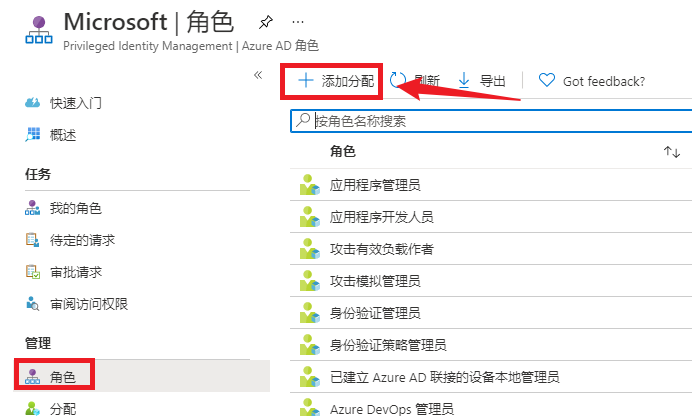Pin the page with the pin icon
The height and width of the screenshot is (416, 692).
click(265, 21)
